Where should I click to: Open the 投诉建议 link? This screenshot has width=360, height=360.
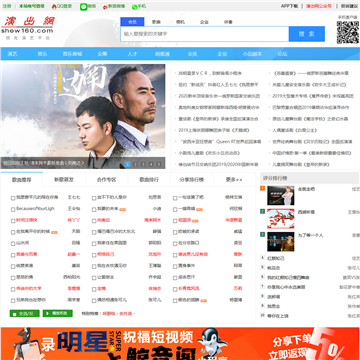coord(349,6)
